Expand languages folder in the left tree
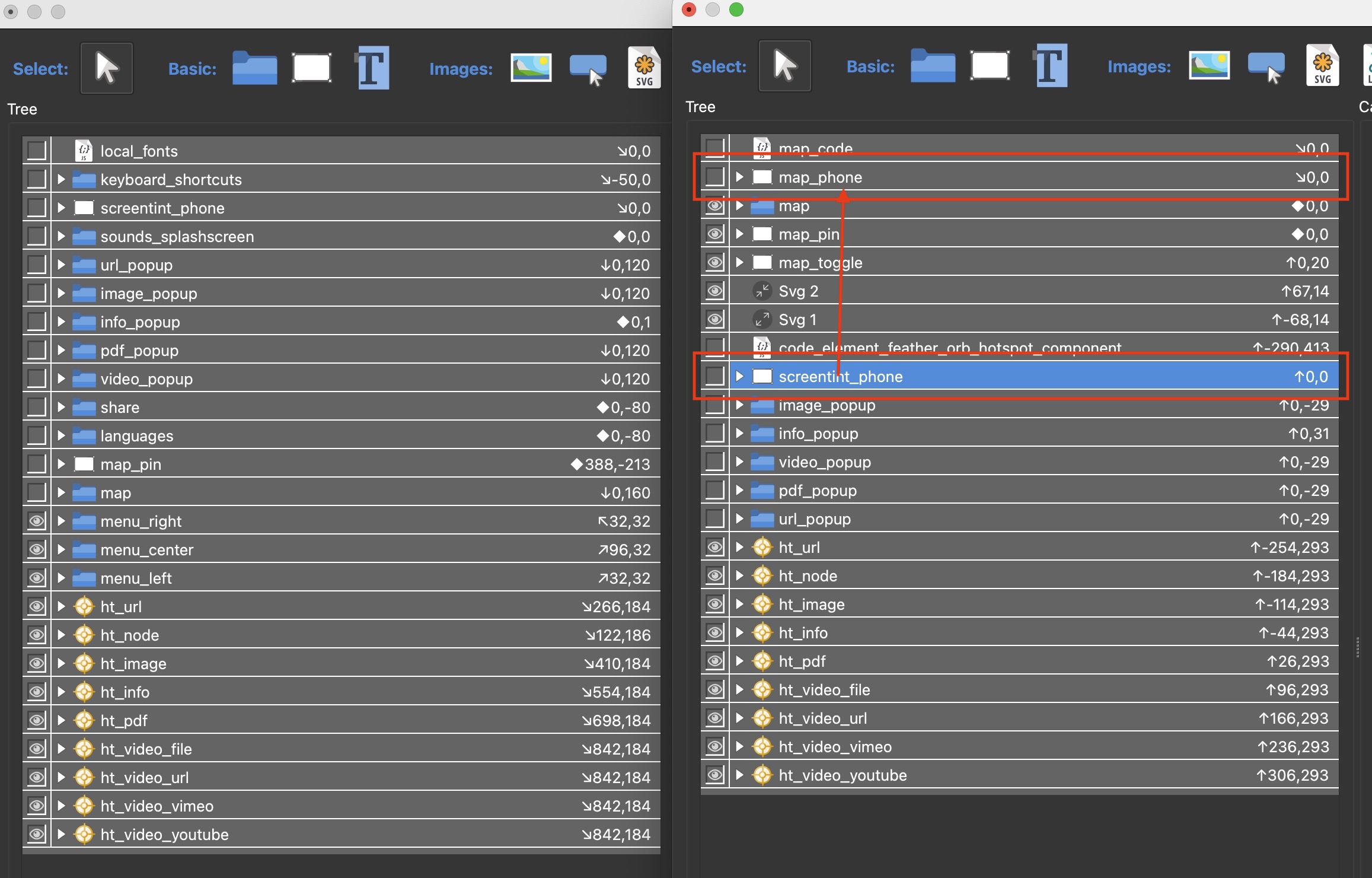This screenshot has height=878, width=1372. tap(61, 435)
